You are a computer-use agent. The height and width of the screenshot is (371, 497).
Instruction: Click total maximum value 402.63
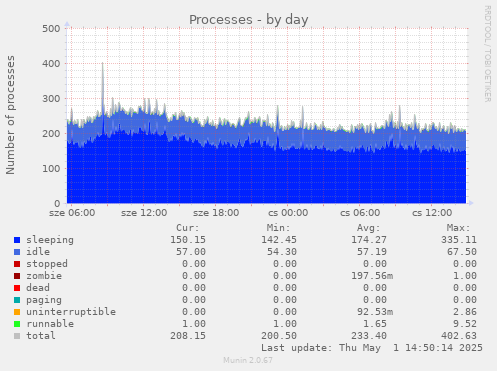click(459, 336)
